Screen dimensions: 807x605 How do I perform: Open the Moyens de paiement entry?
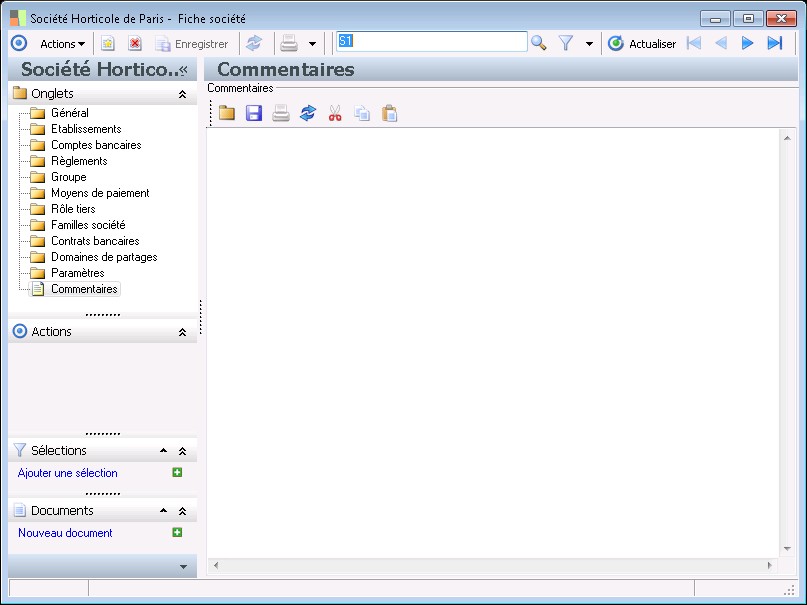(x=100, y=193)
